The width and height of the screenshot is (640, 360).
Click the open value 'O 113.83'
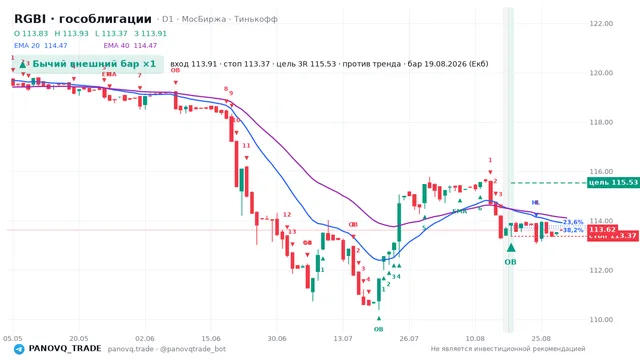[x=31, y=33]
